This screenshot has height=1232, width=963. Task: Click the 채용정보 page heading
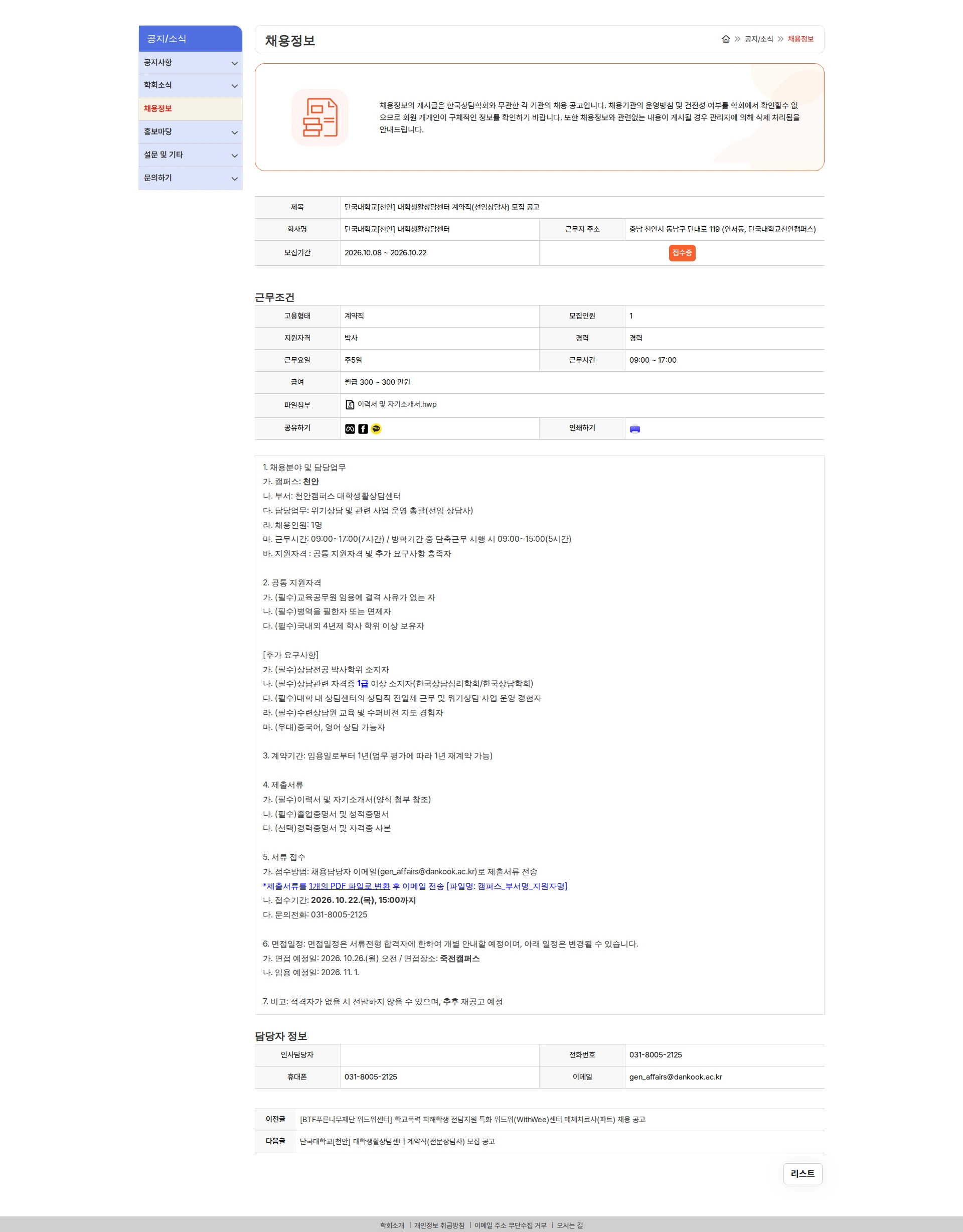tap(290, 41)
